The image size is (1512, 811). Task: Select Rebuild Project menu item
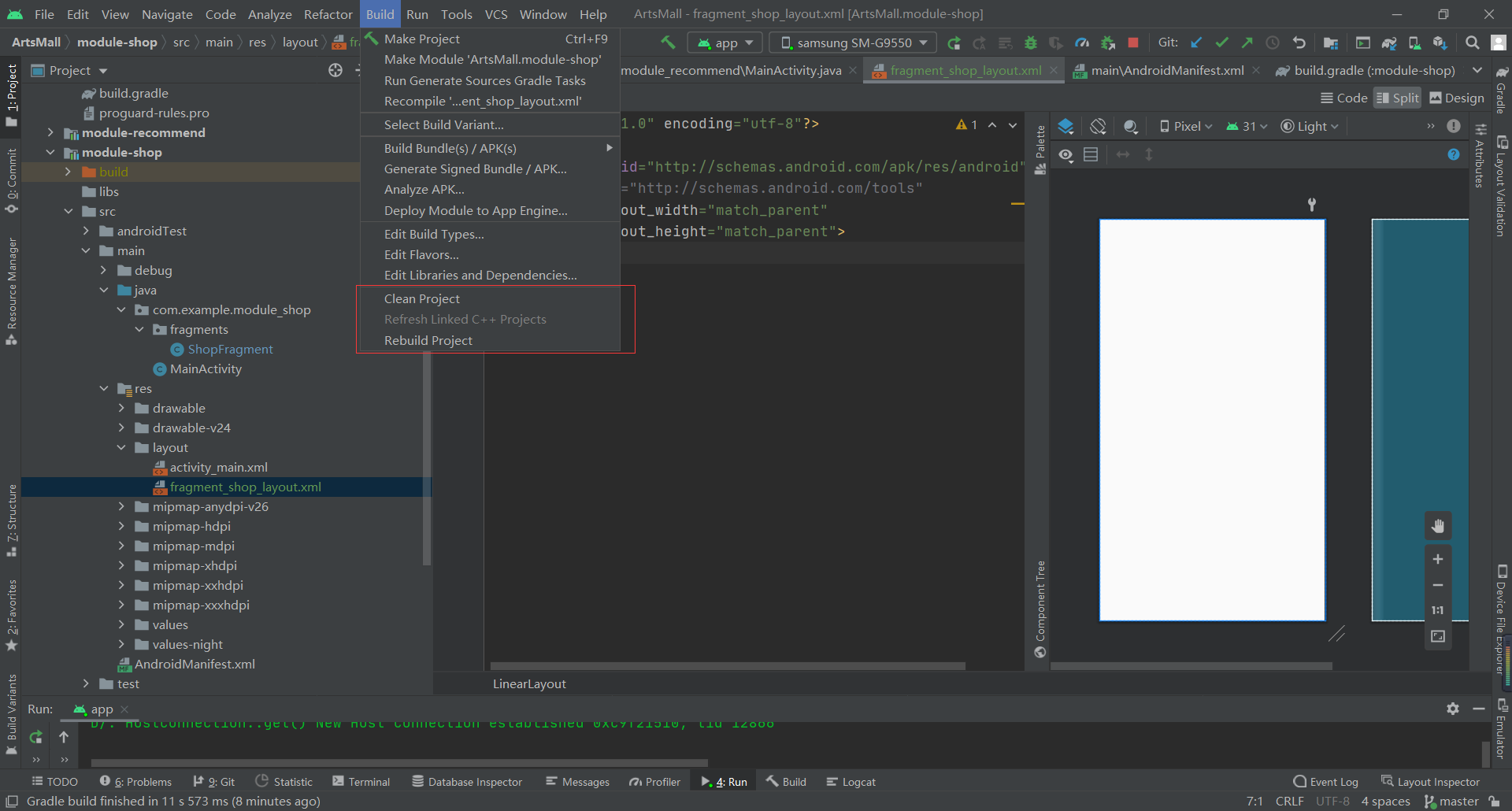488,340
